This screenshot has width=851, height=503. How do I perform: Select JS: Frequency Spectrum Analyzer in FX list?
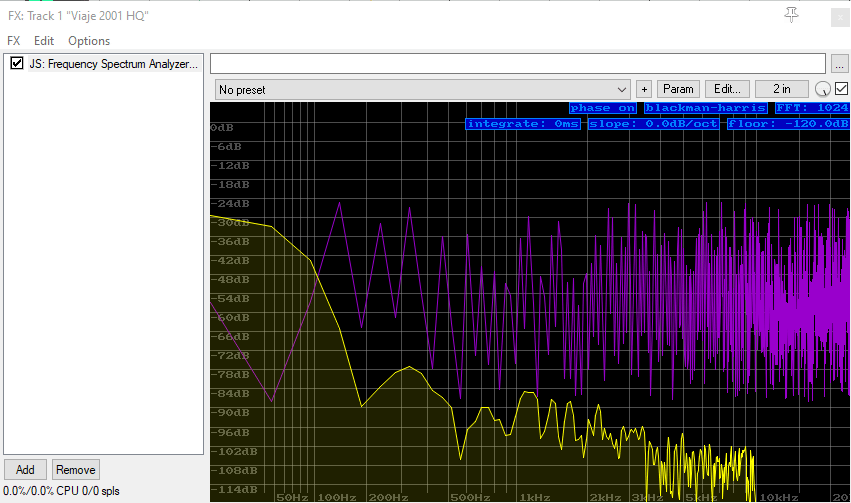[113, 63]
